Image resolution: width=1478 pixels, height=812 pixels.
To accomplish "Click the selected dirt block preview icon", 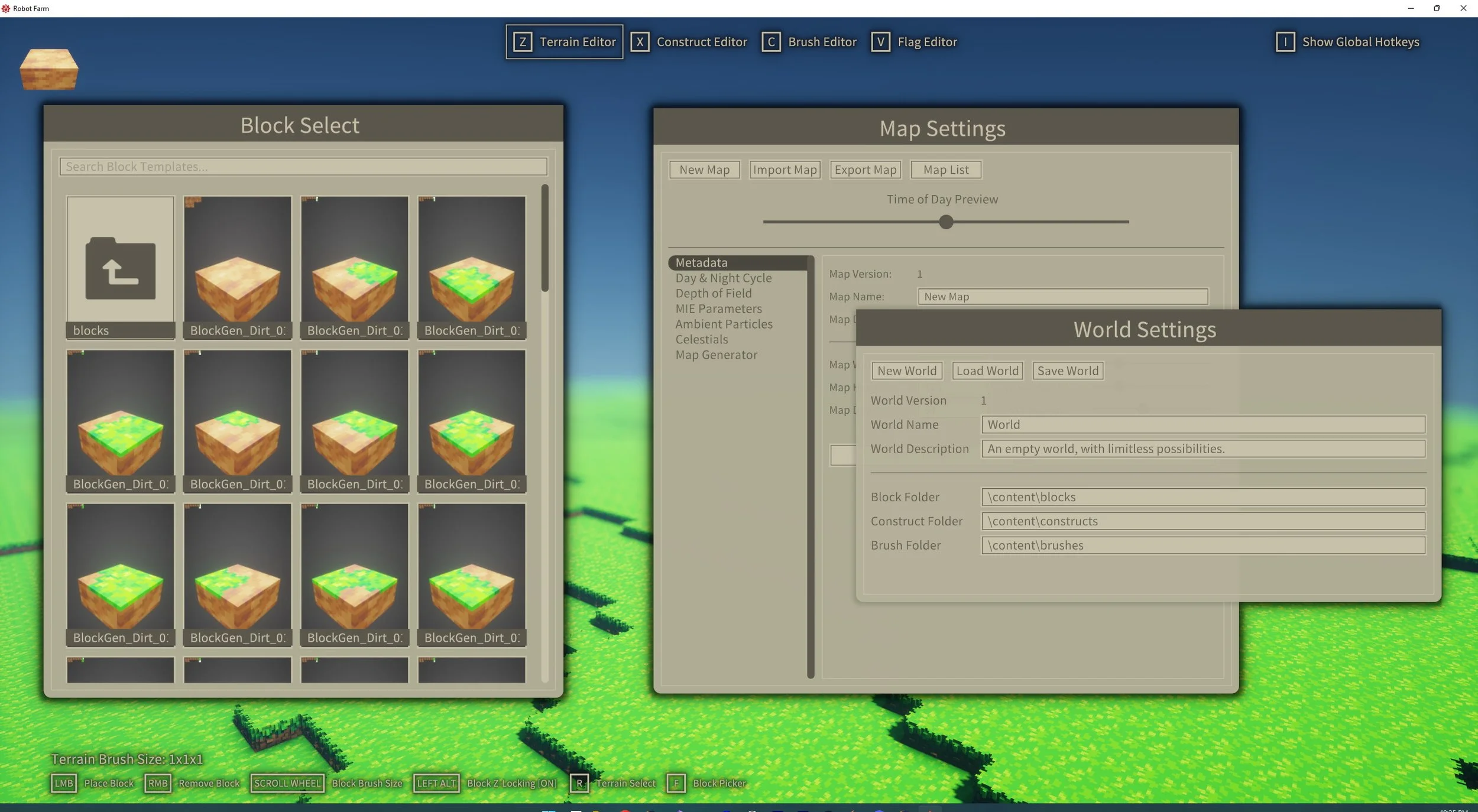I will point(48,69).
